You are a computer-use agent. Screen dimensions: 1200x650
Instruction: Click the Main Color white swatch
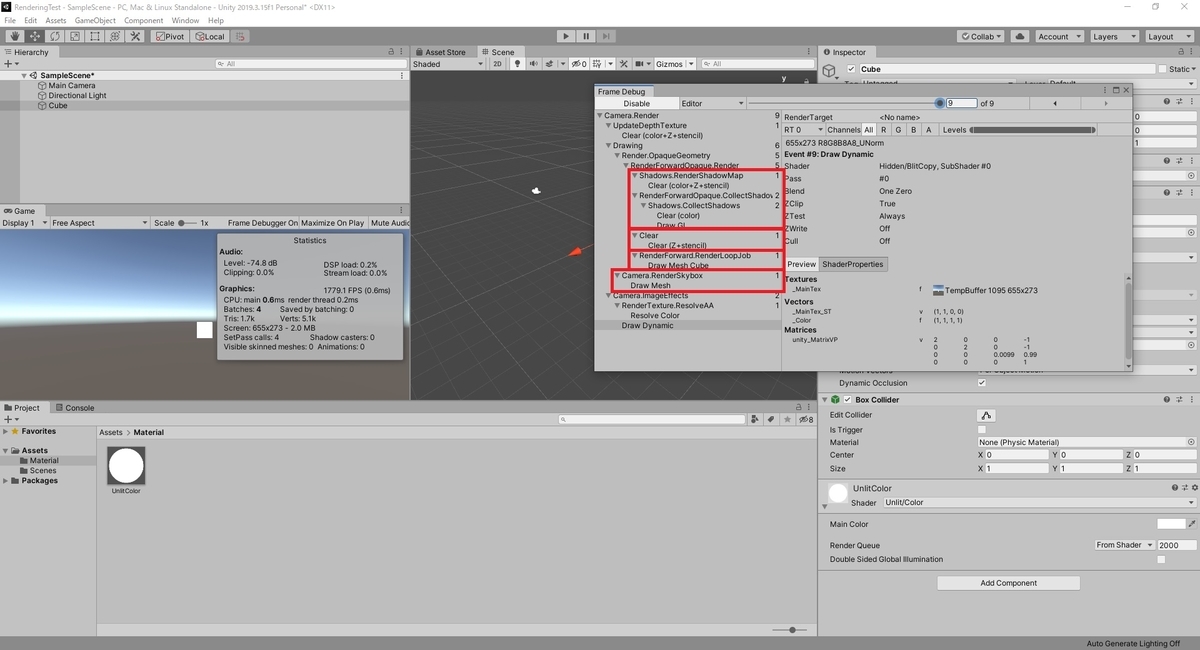[x=1170, y=524]
